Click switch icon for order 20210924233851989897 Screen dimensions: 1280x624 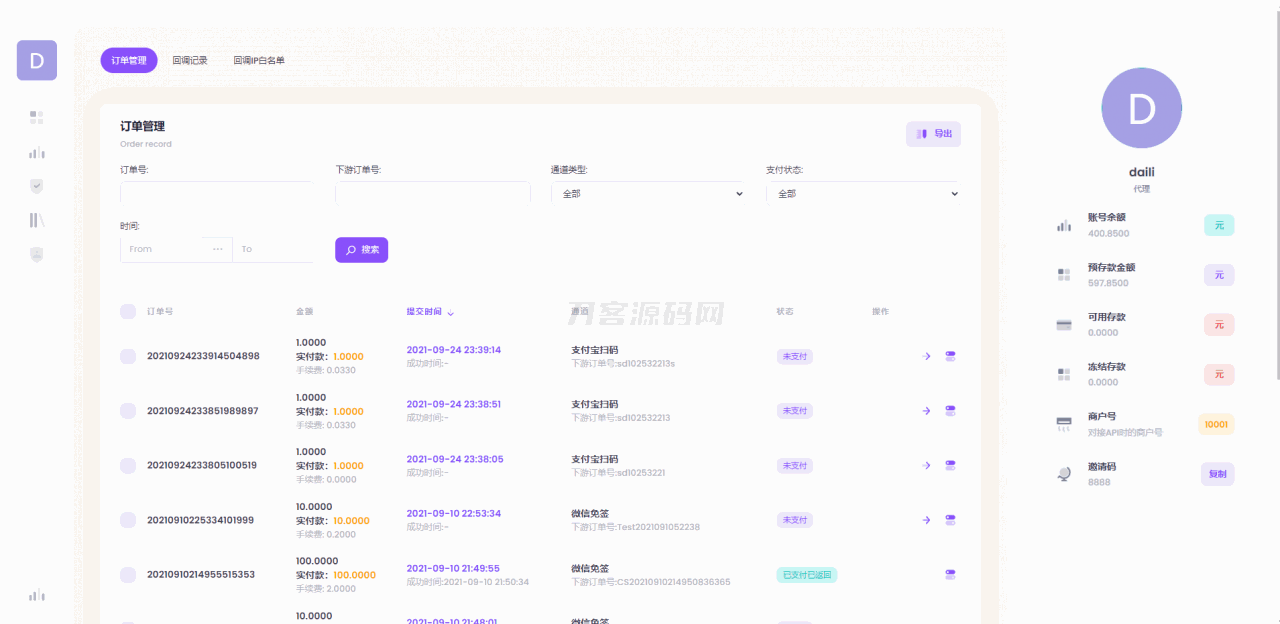pyautogui.click(x=950, y=410)
